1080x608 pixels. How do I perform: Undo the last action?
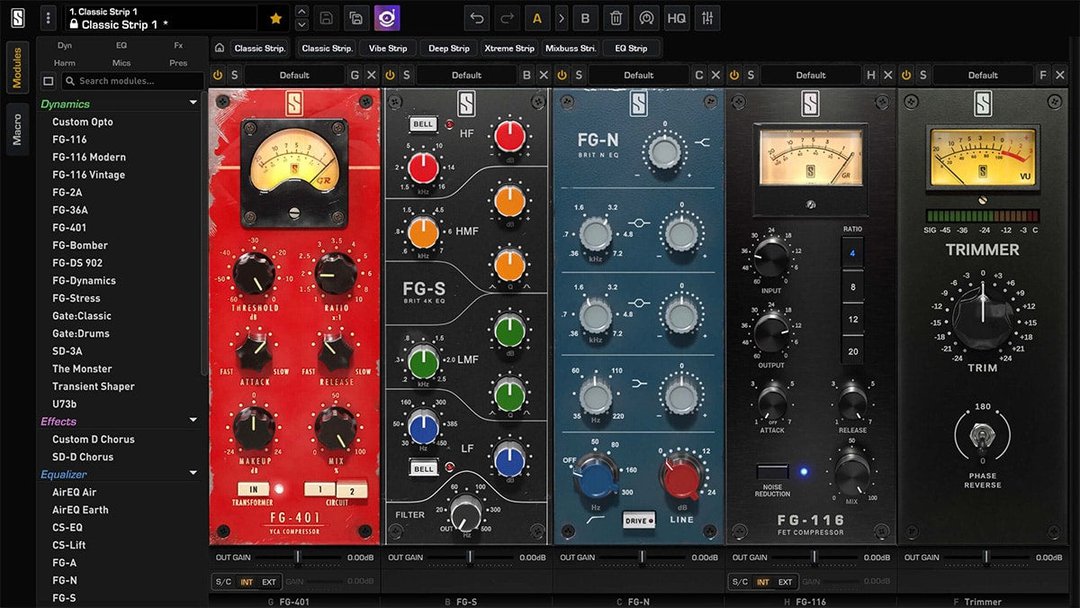click(477, 17)
